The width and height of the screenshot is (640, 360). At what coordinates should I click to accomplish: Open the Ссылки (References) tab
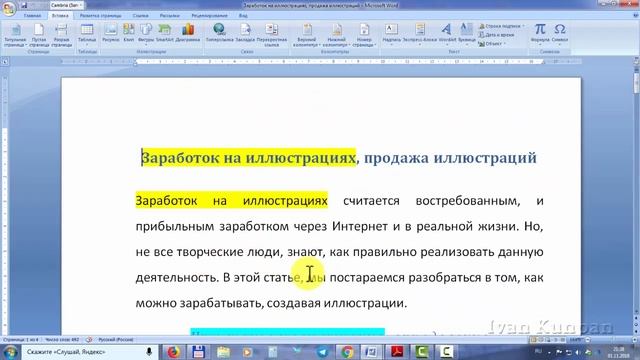140,16
